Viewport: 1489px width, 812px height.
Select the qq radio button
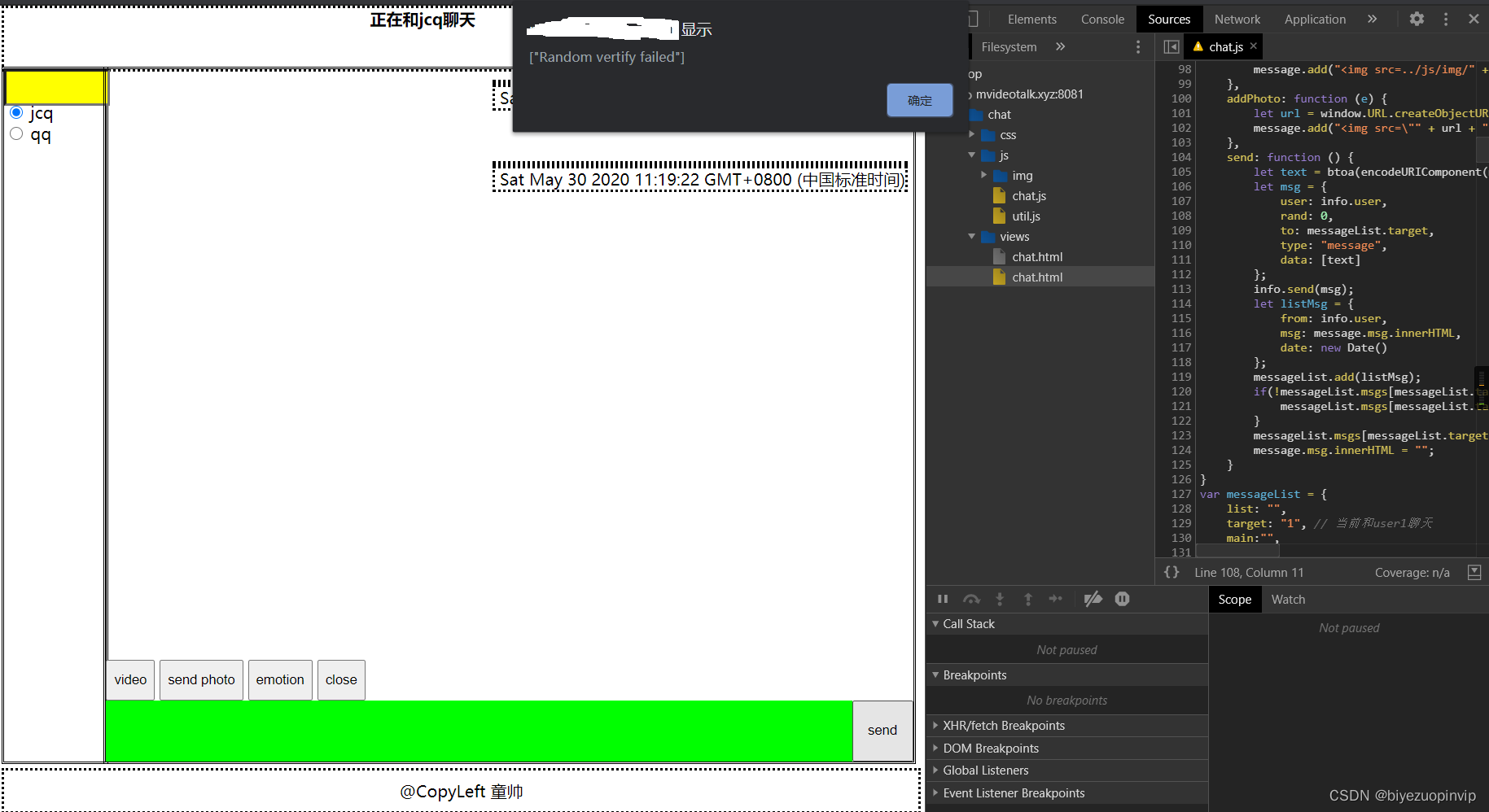(x=16, y=133)
